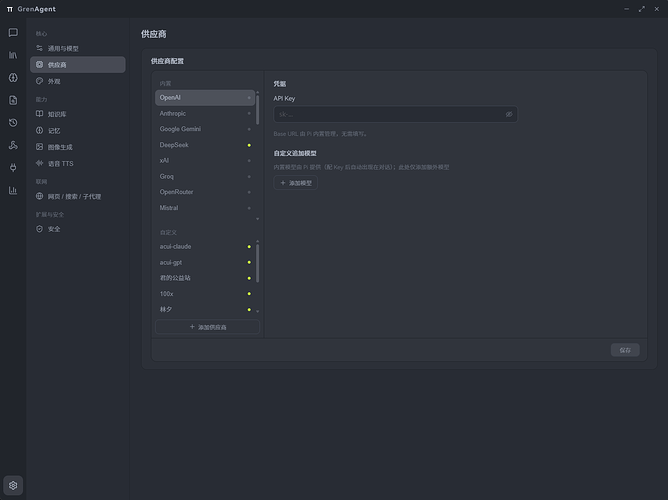Focus the API Key input field

[x=395, y=114]
